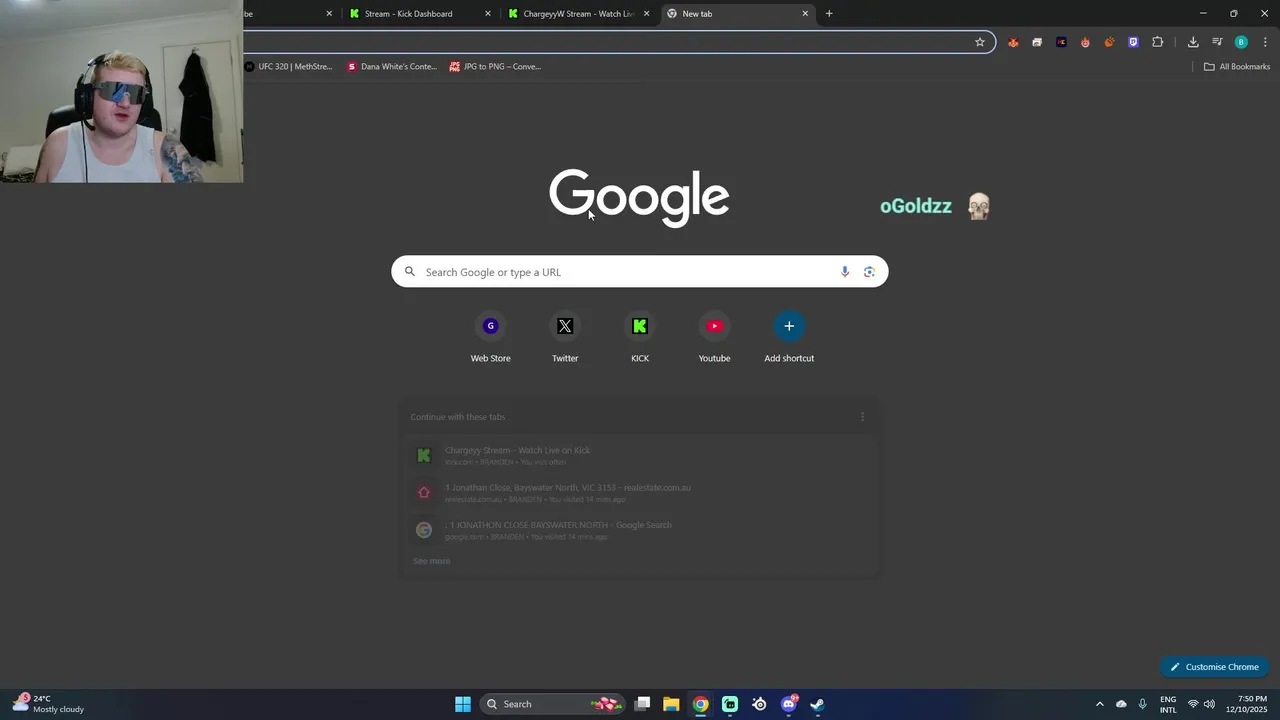Open the Twitter shortcut

565,338
